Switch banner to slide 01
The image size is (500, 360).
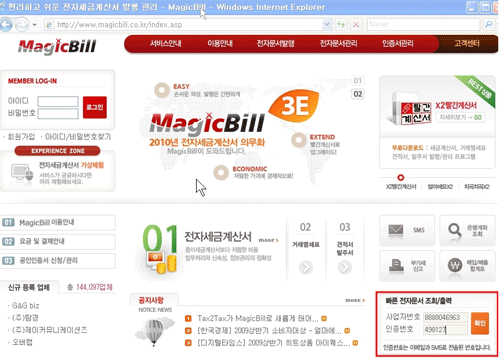coord(358,80)
